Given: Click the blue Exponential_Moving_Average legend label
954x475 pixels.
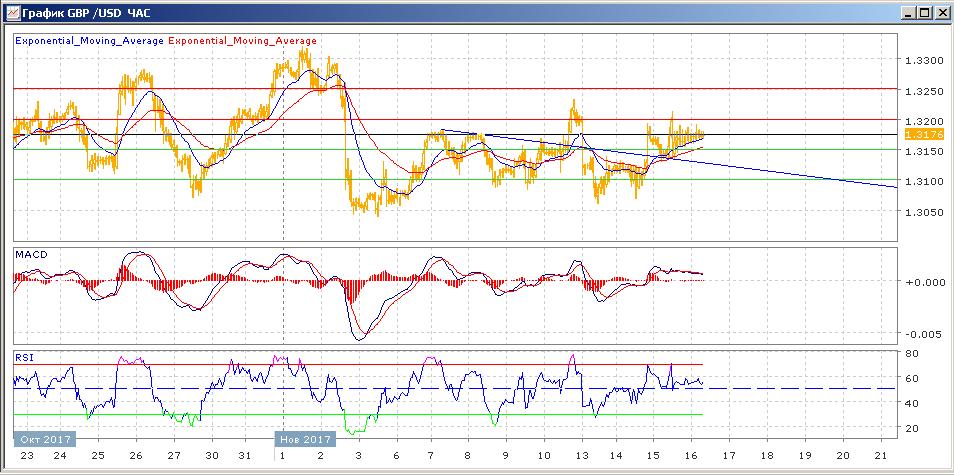Looking at the screenshot, I should 89,41.
